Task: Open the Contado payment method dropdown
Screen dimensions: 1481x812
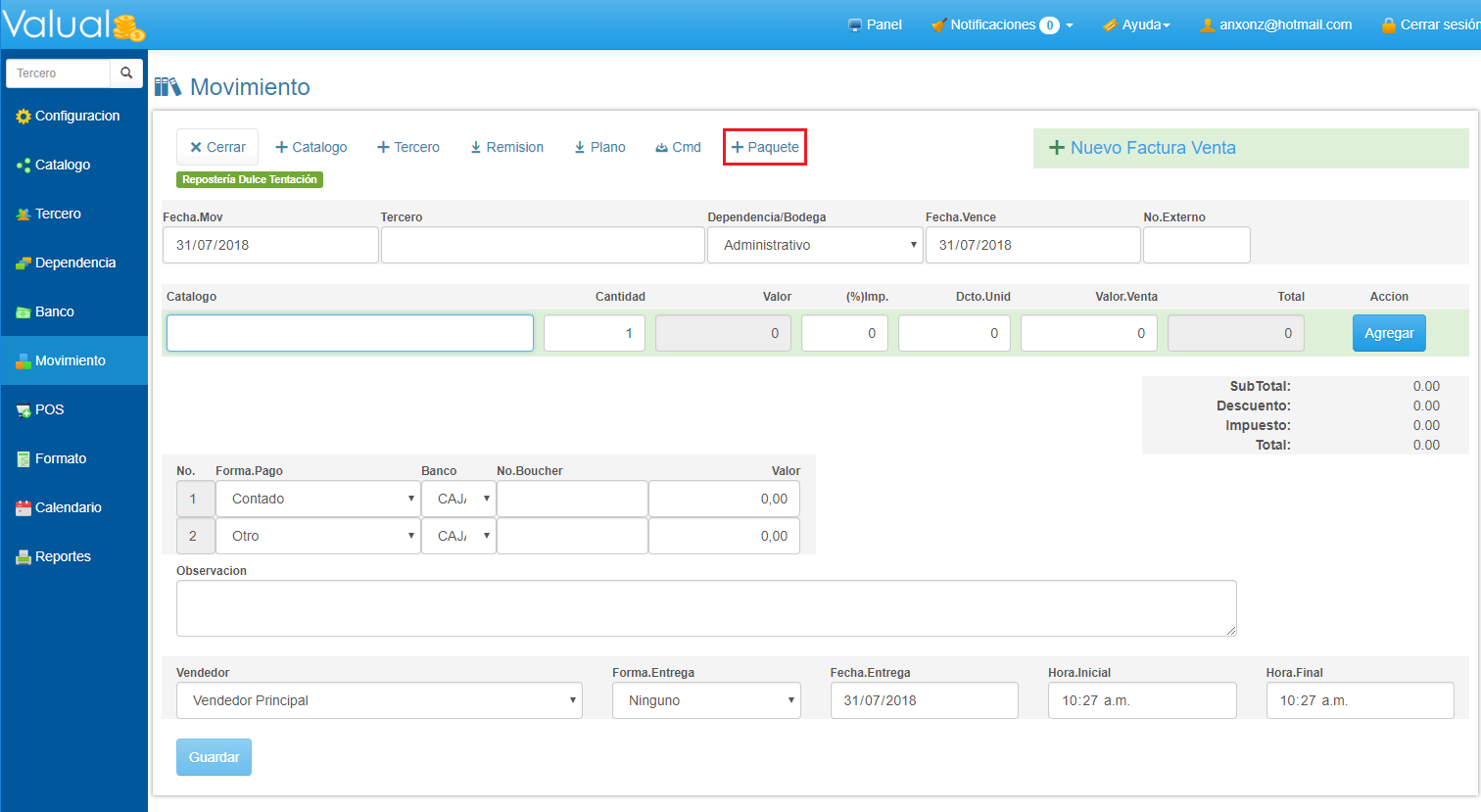Action: click(x=317, y=499)
